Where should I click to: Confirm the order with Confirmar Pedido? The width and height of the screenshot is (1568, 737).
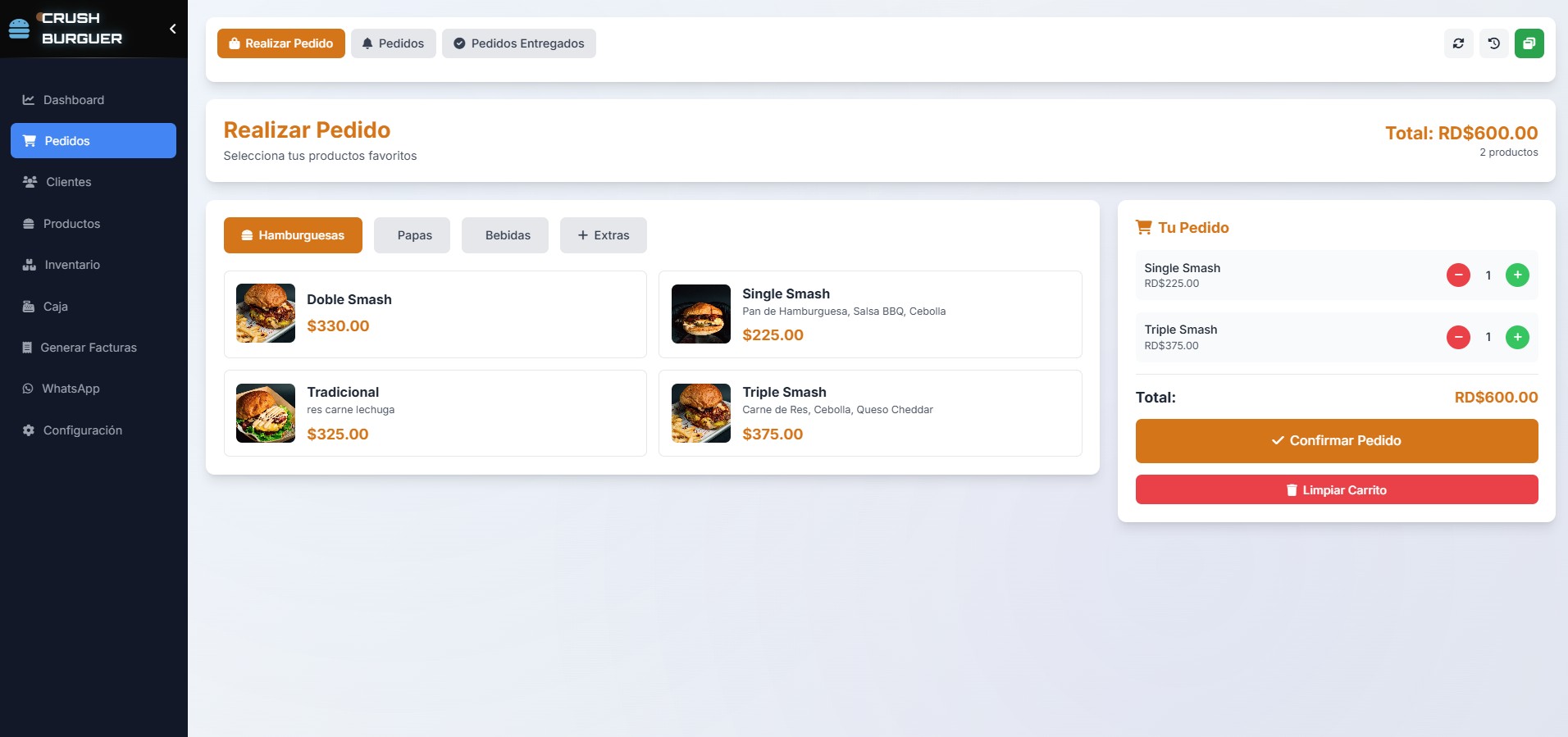tap(1337, 441)
